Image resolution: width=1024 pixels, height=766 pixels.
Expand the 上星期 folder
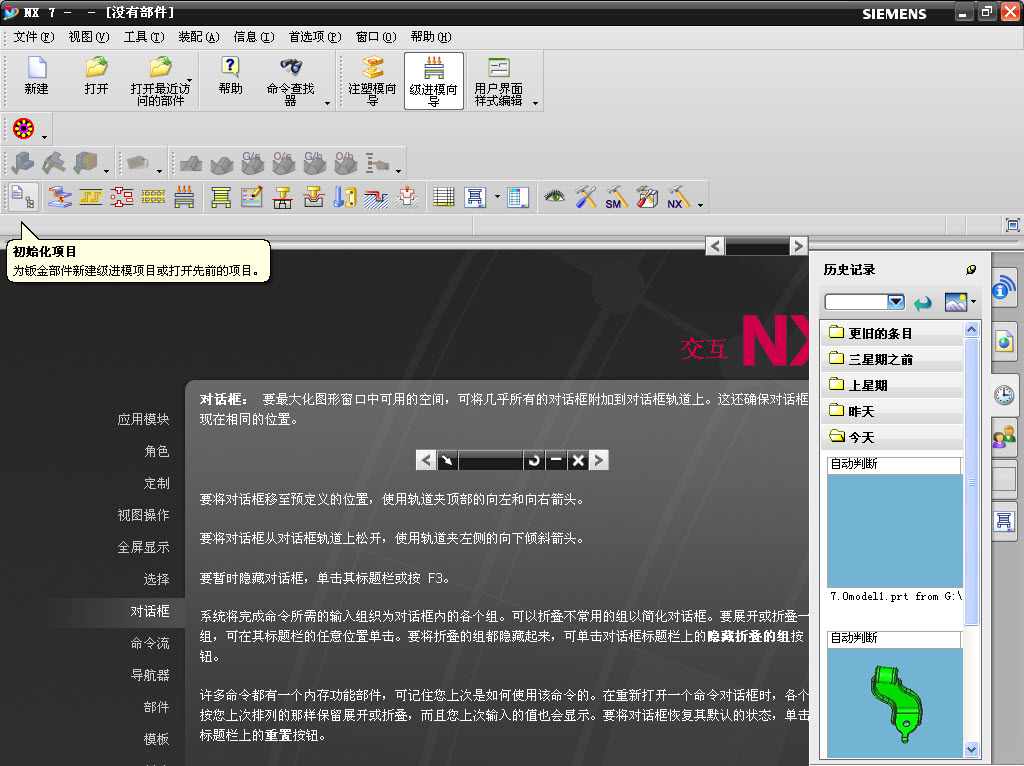click(891, 385)
